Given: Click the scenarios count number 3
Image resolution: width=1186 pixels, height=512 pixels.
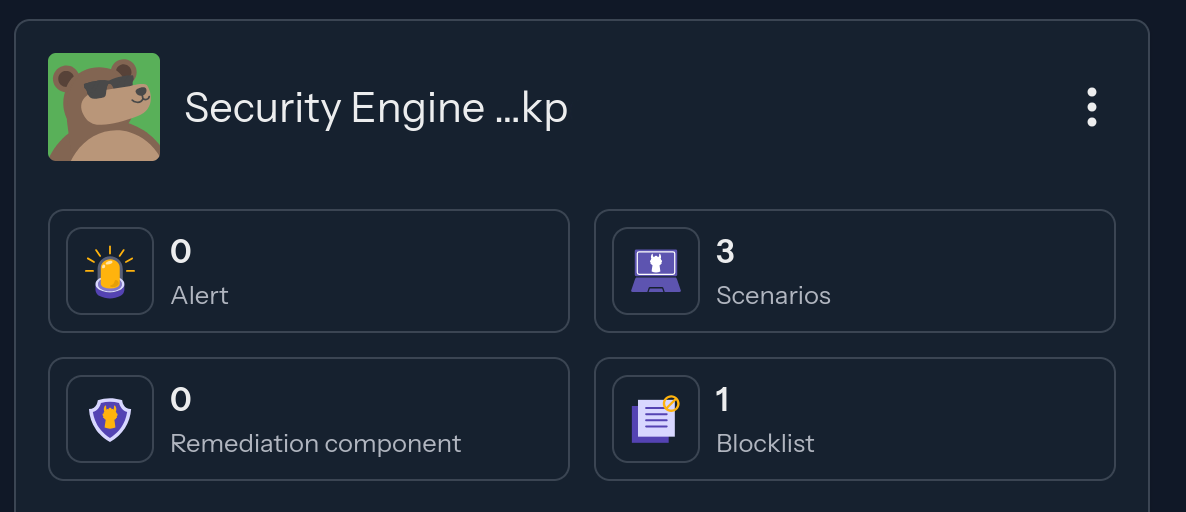Looking at the screenshot, I should point(726,252).
